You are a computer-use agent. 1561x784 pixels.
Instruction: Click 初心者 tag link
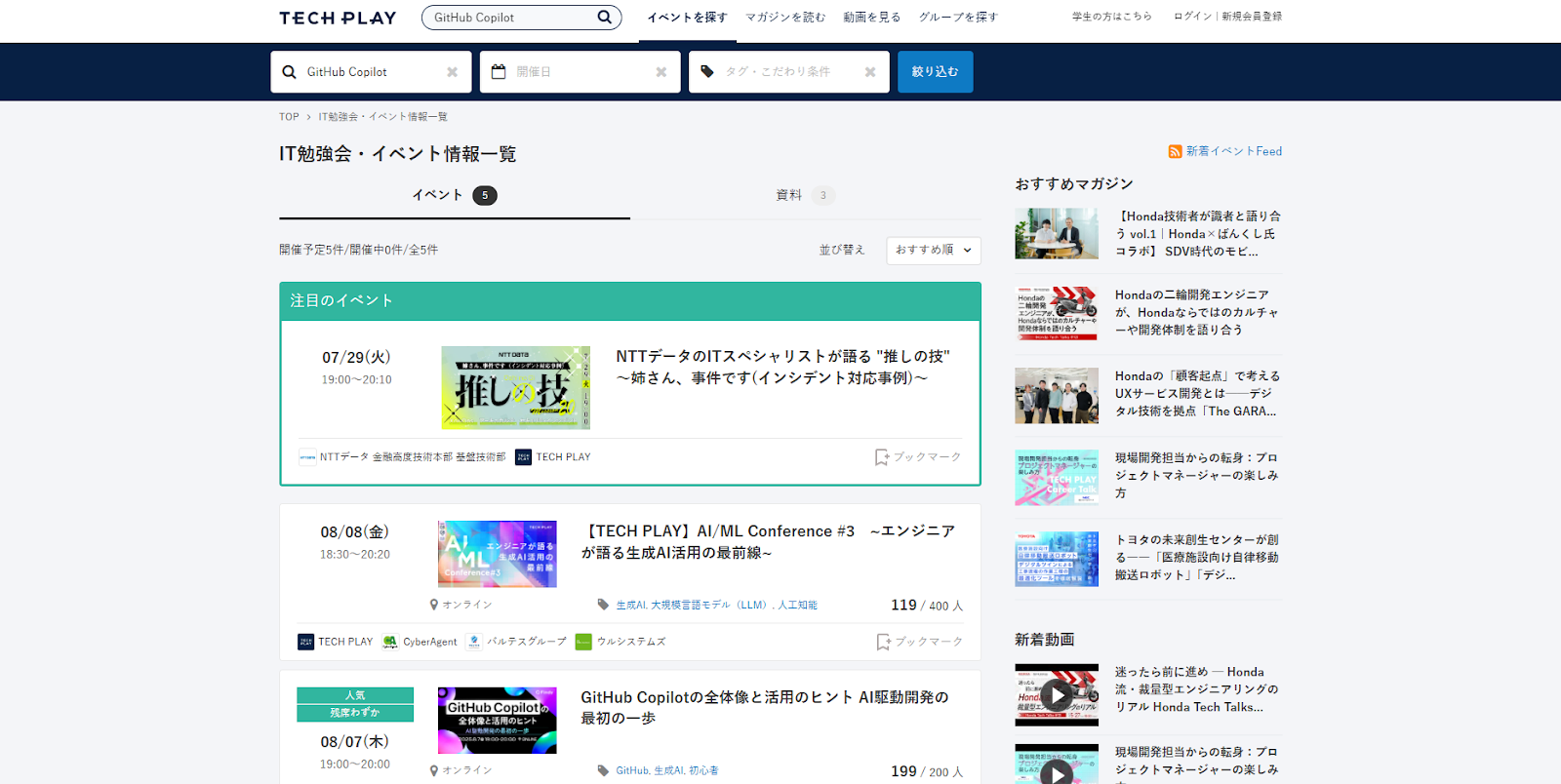[703, 770]
